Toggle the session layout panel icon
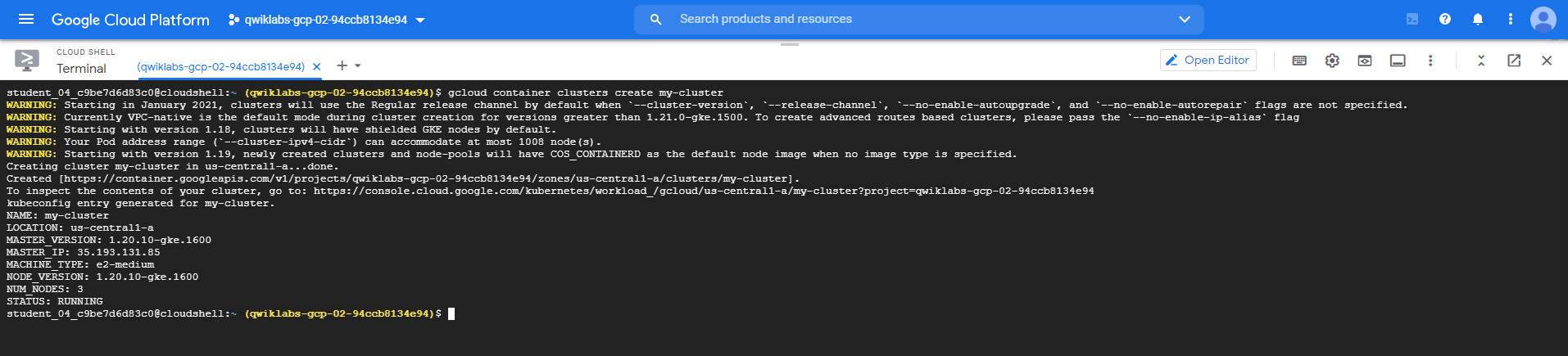1568x356 pixels. point(1398,61)
